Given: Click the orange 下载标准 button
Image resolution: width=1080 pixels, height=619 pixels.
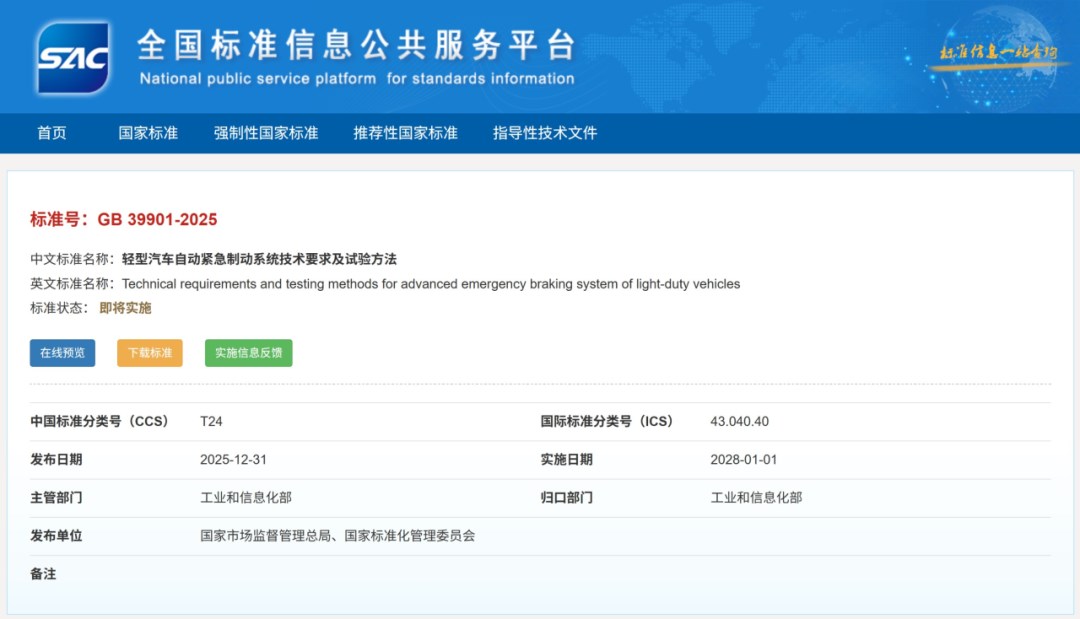Looking at the screenshot, I should pos(150,353).
